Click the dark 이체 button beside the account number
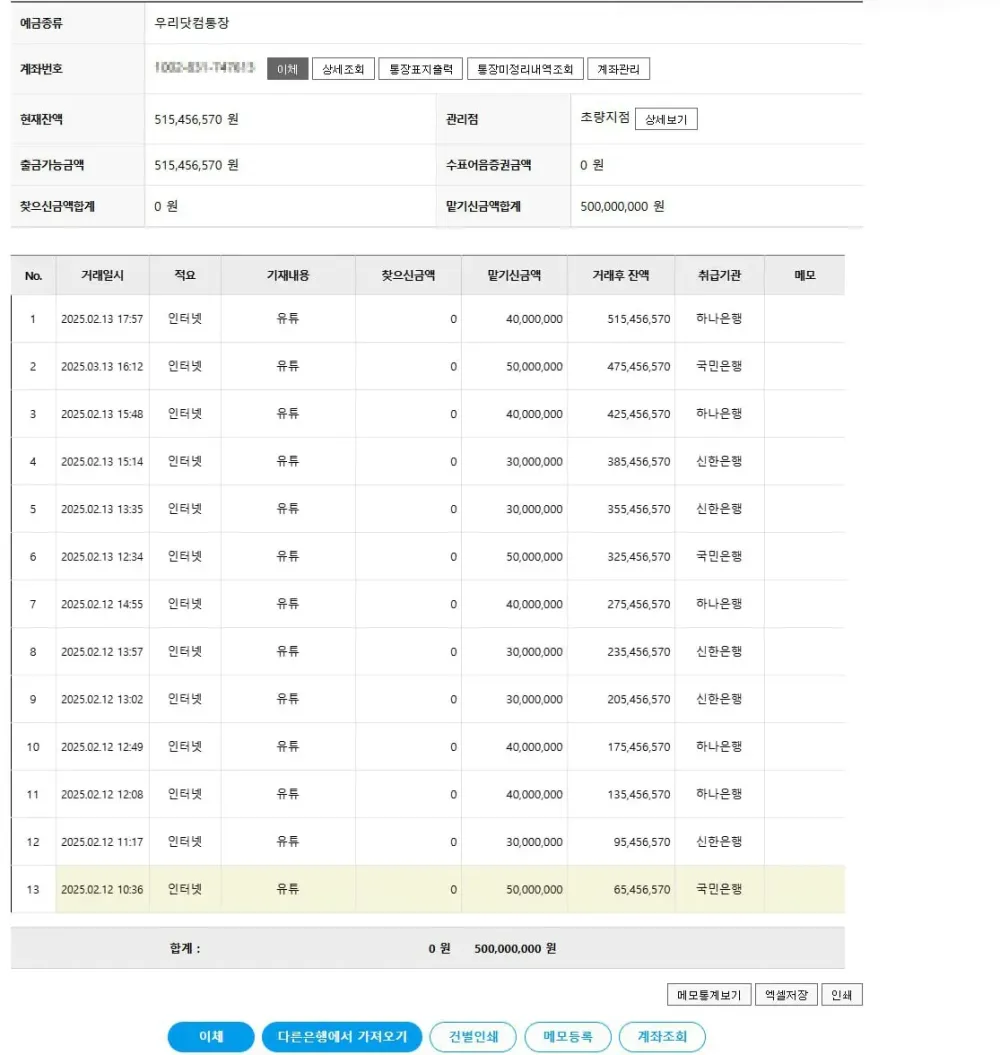The image size is (1000, 1055). [287, 69]
